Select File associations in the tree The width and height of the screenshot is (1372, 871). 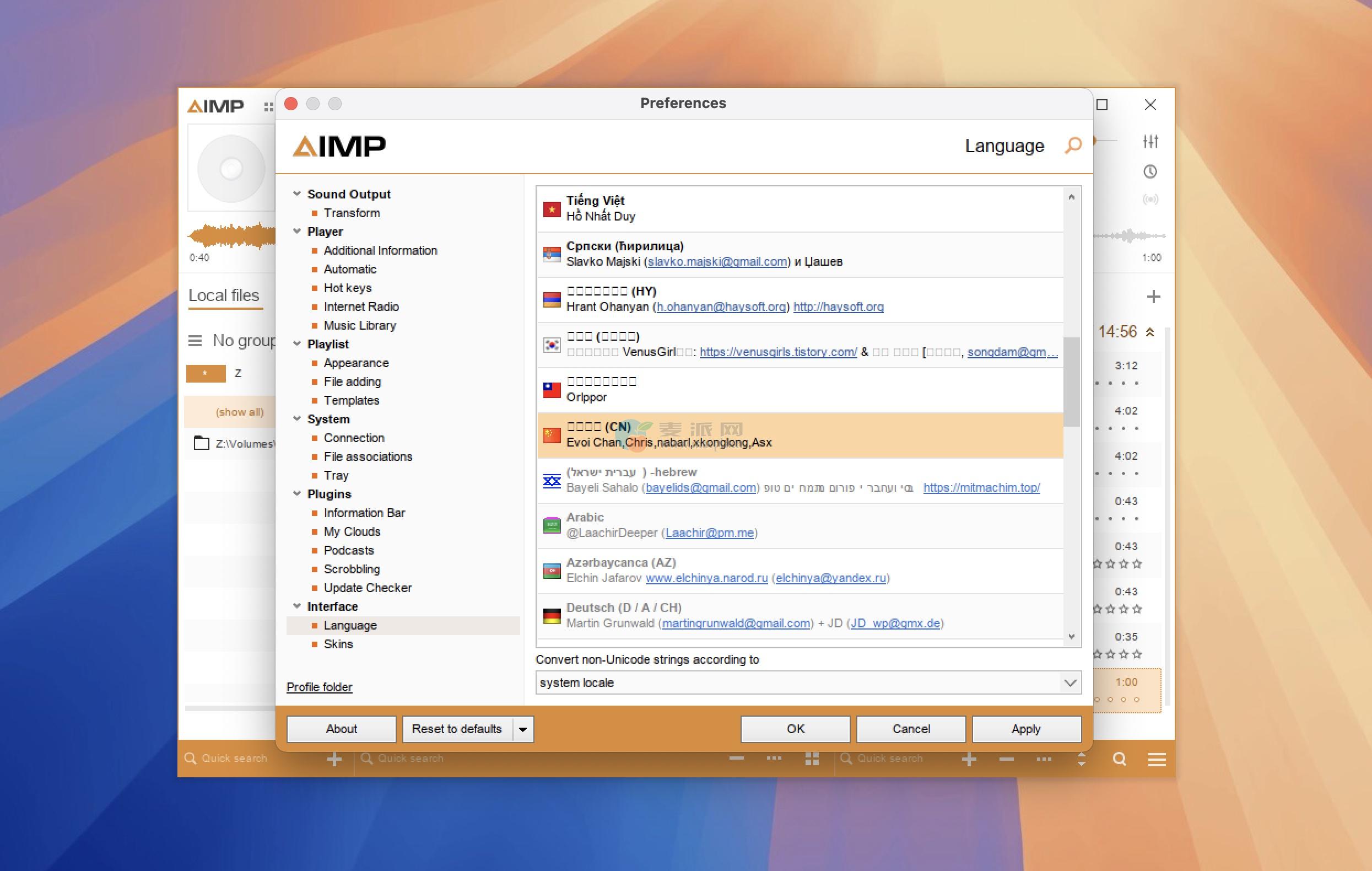(368, 456)
